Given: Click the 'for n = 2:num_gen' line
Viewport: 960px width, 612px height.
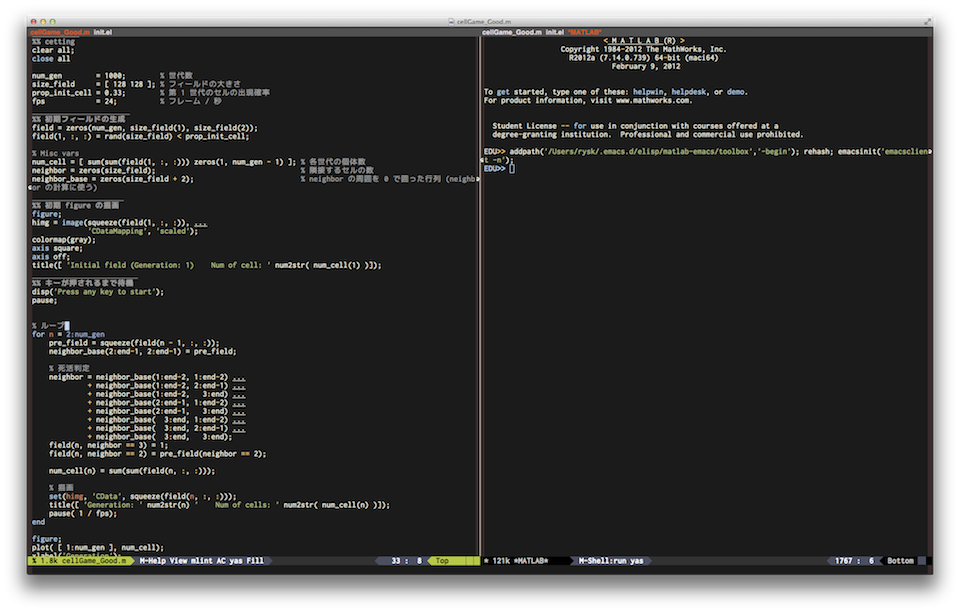Looking at the screenshot, I should (68, 335).
